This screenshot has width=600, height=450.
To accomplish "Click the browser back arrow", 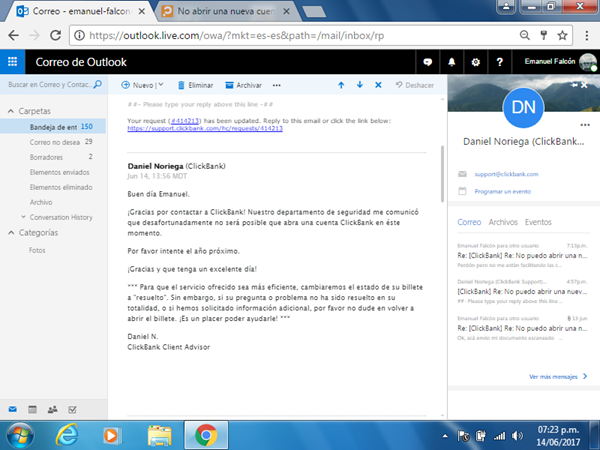I will (14, 36).
